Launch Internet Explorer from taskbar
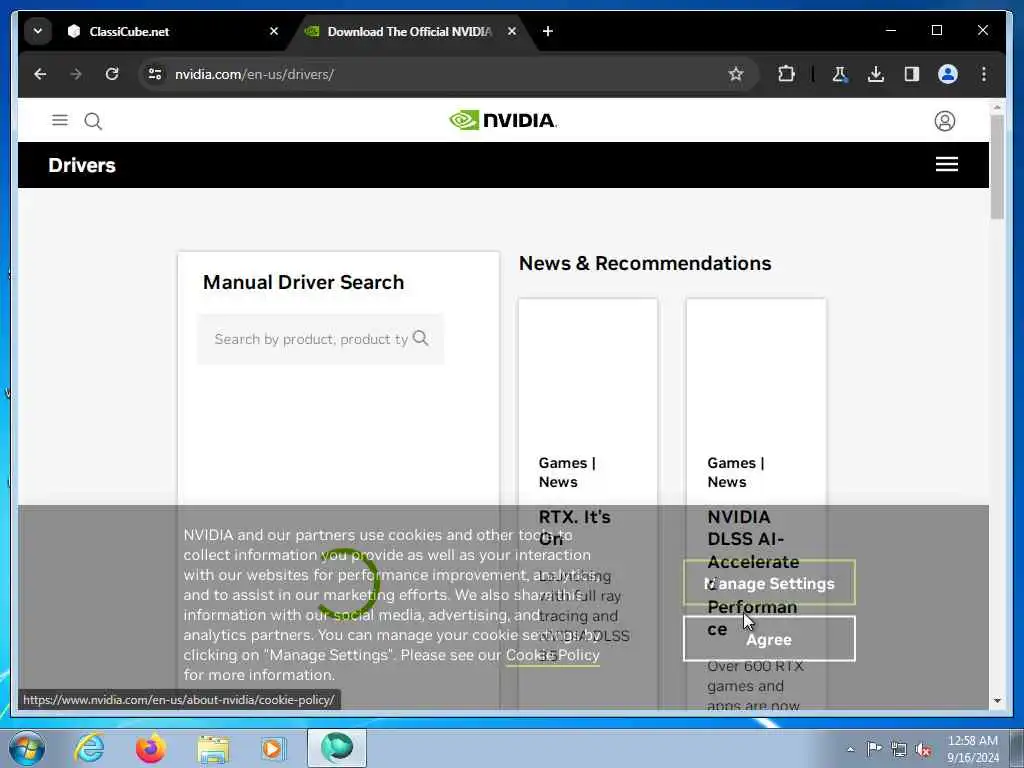The width and height of the screenshot is (1024, 768). (89, 748)
